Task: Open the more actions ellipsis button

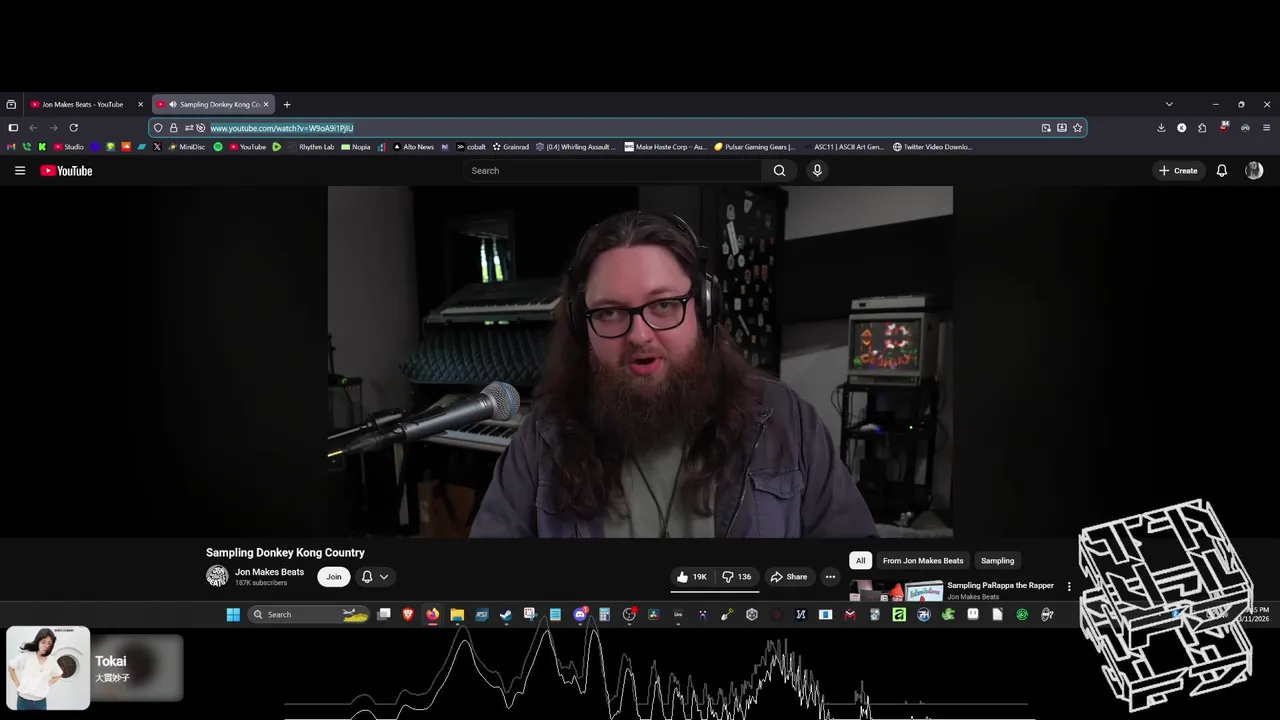Action: pos(830,577)
